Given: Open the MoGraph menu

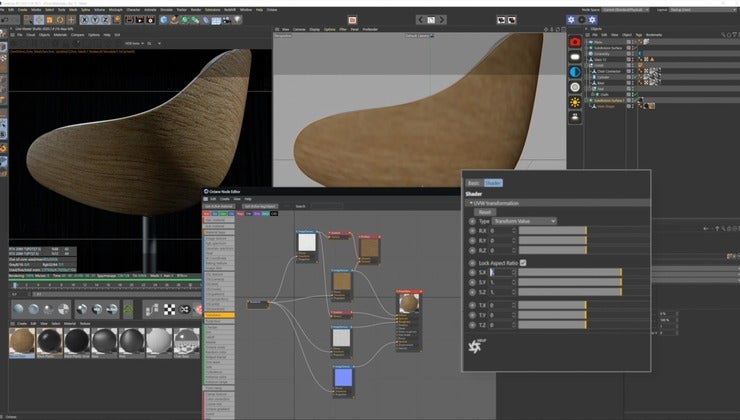Looking at the screenshot, I should [x=115, y=9].
